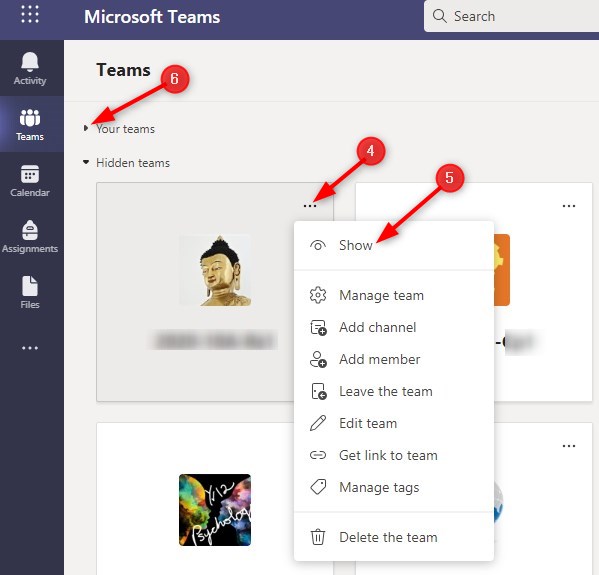Click the Add member person icon
The height and width of the screenshot is (575, 599).
tap(318, 360)
